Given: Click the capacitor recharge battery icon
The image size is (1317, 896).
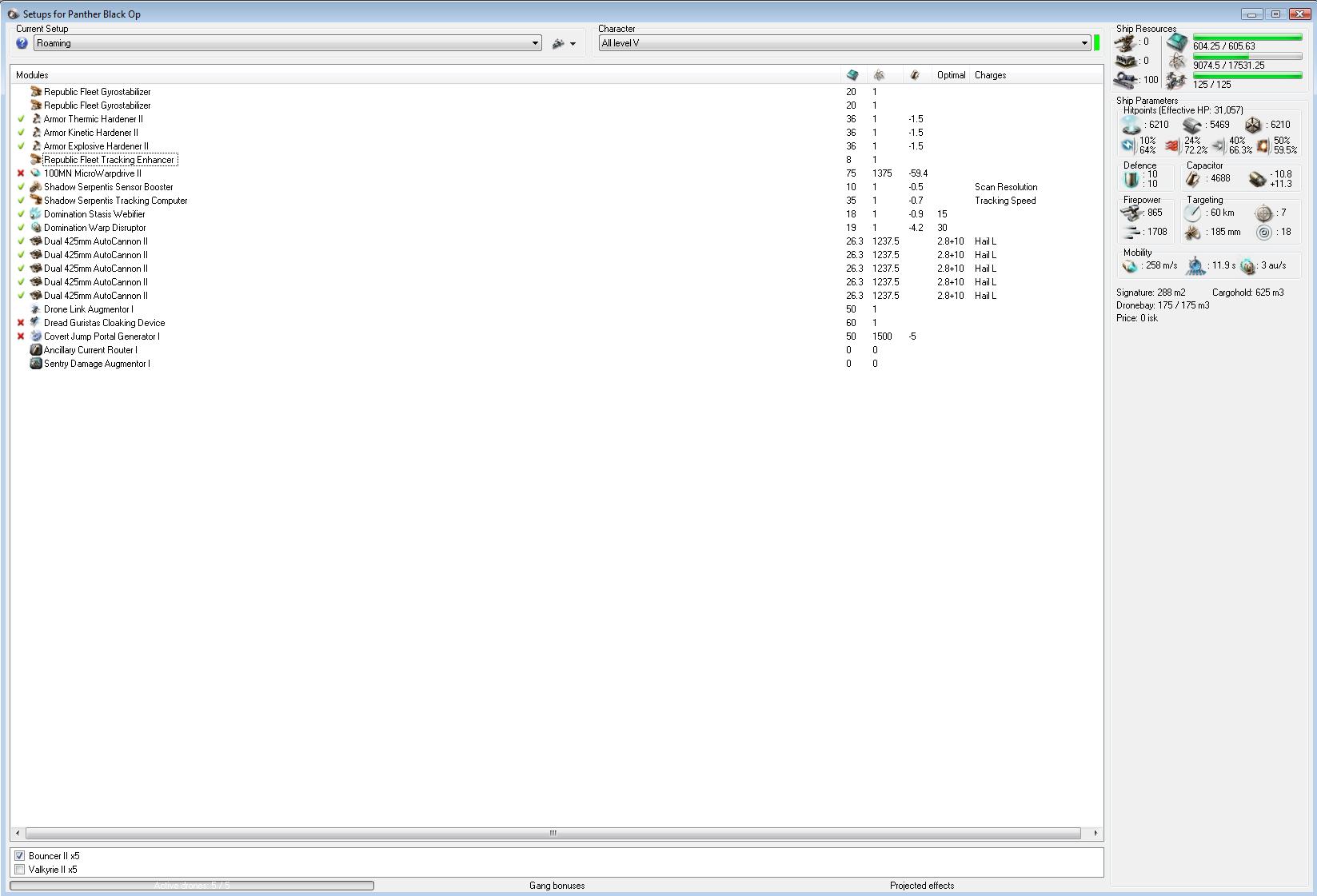Looking at the screenshot, I should coord(1257,179).
